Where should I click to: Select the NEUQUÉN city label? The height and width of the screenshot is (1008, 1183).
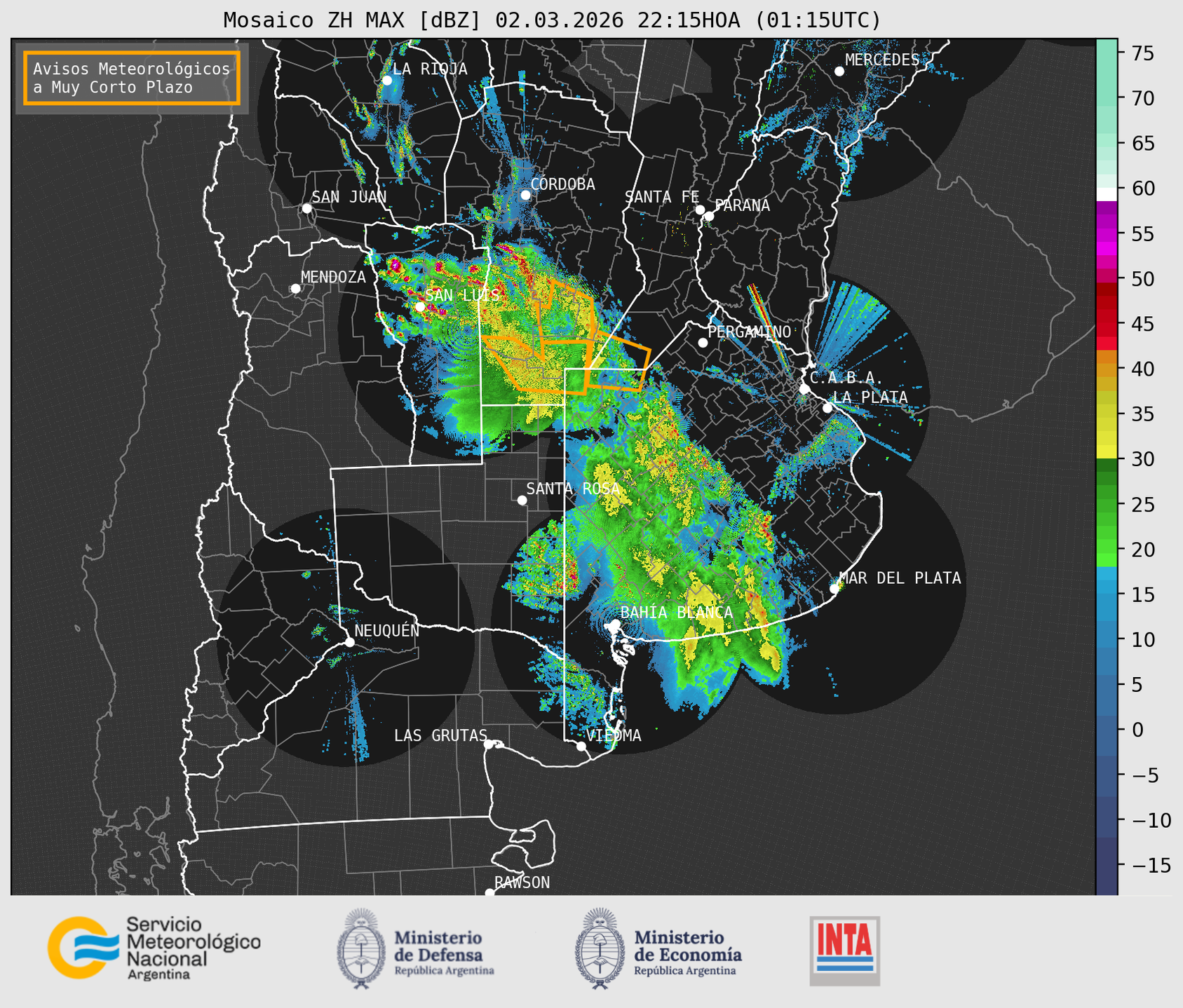pyautogui.click(x=387, y=631)
